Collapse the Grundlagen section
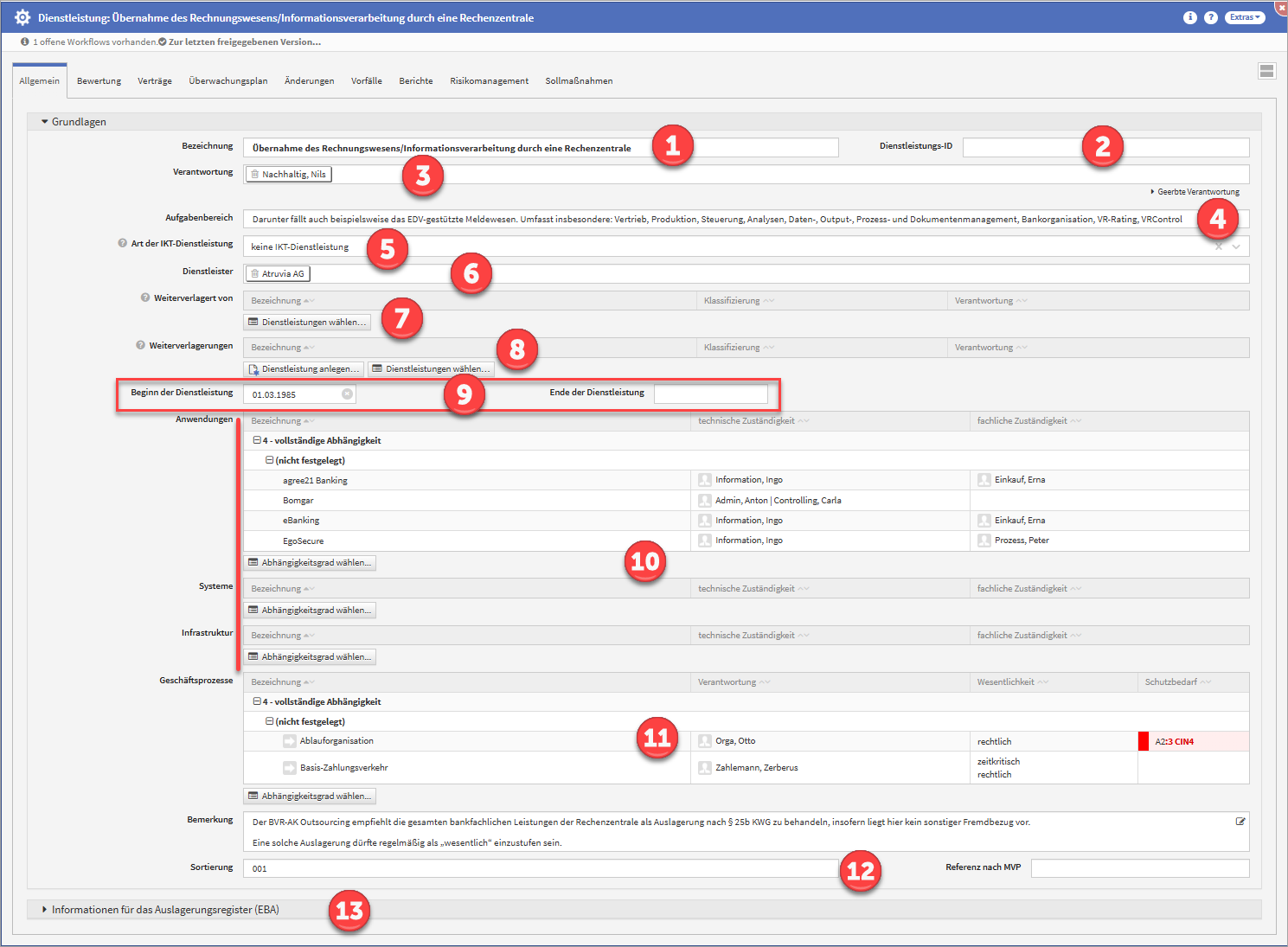This screenshot has height=947, width=1288. pyautogui.click(x=45, y=122)
